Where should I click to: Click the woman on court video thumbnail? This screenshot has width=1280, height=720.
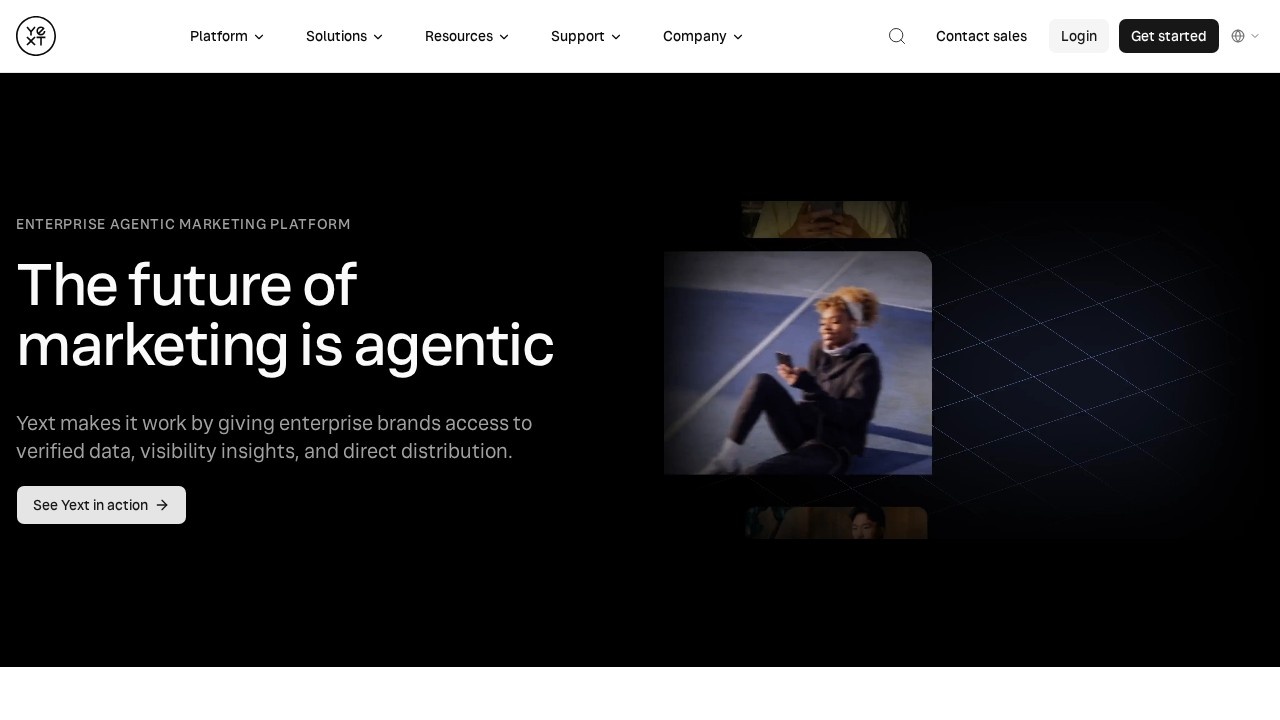point(798,363)
